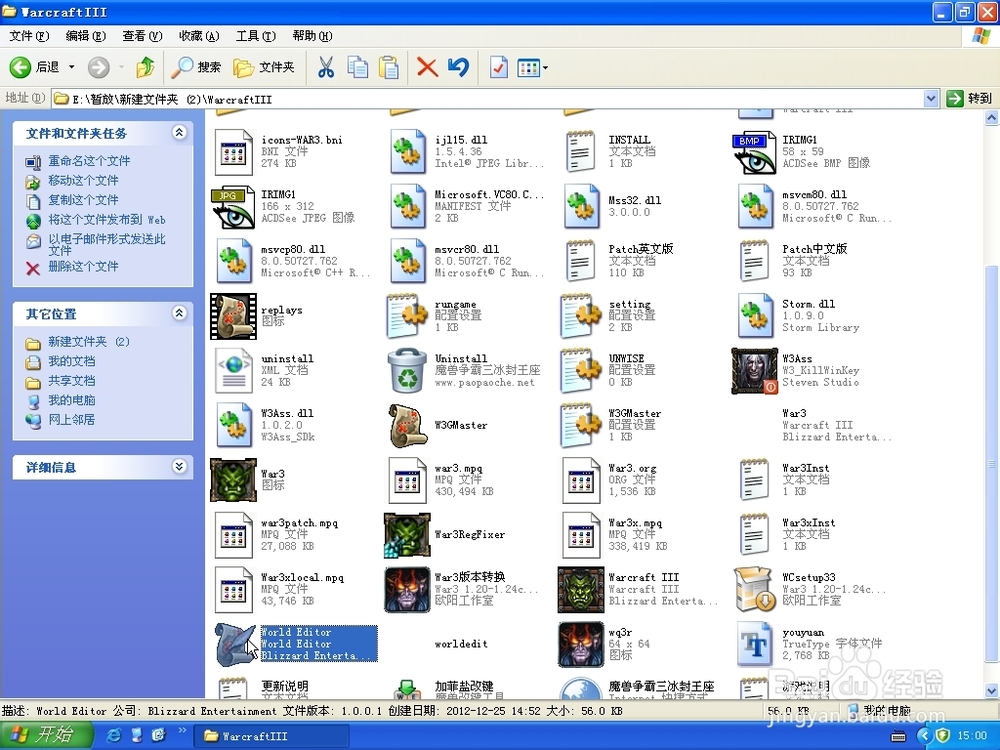Expand the address bar dropdown
Screen dimensions: 1000x750
931,99
